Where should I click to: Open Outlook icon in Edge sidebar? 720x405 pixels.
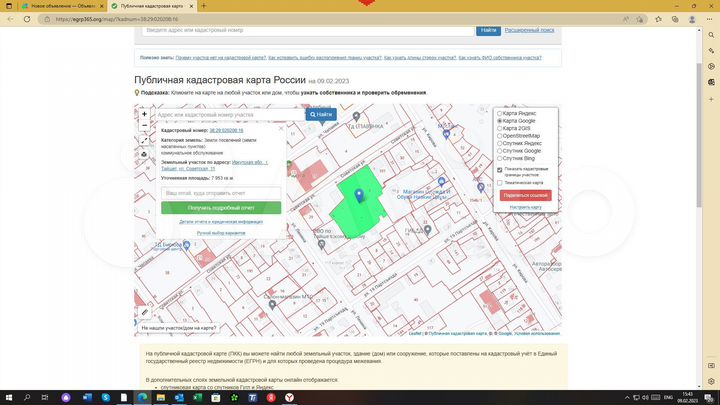tap(711, 82)
